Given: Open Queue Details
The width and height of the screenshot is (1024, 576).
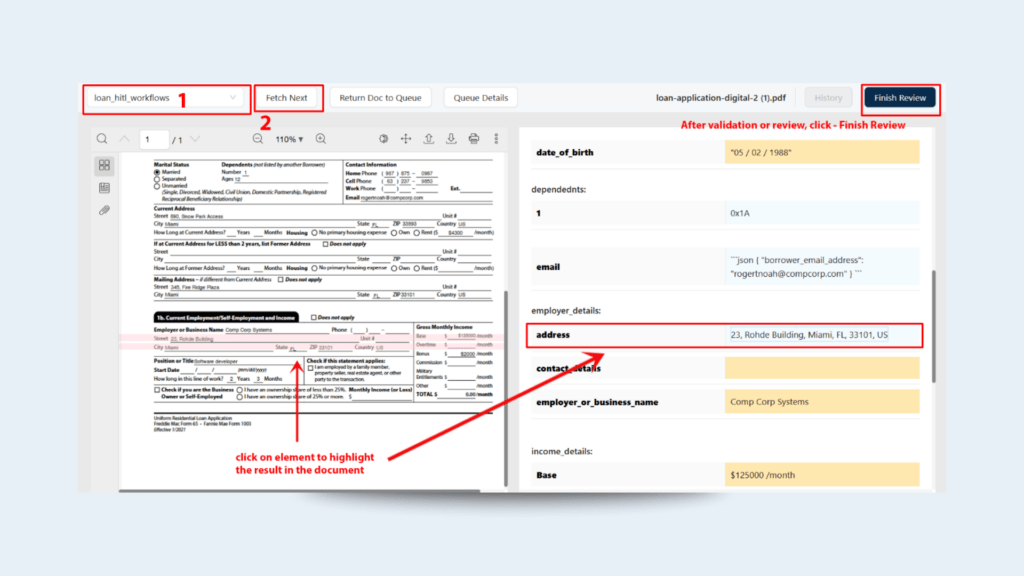Looking at the screenshot, I should coord(480,98).
